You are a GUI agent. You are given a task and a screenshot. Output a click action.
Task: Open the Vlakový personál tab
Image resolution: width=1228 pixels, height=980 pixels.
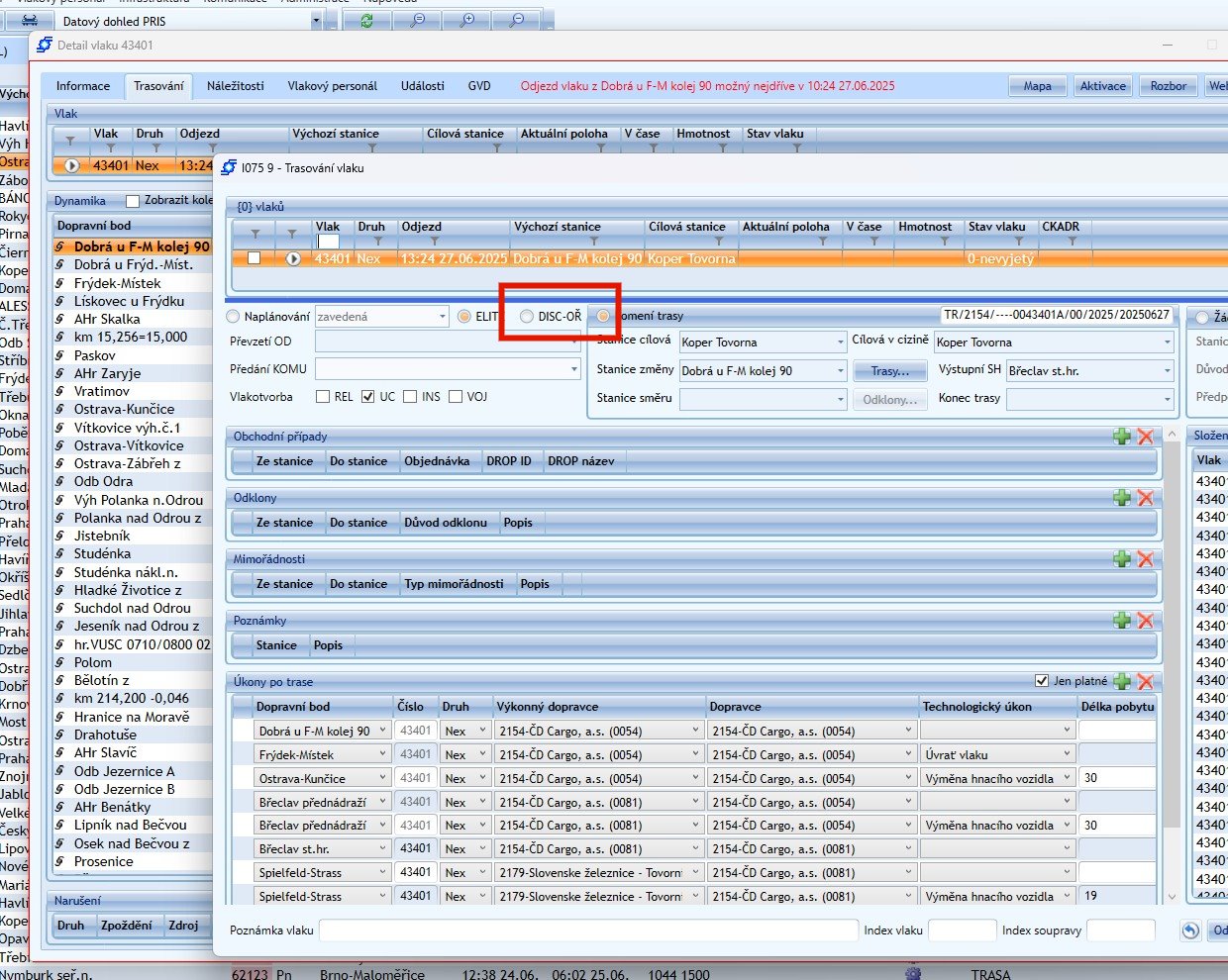(x=332, y=86)
